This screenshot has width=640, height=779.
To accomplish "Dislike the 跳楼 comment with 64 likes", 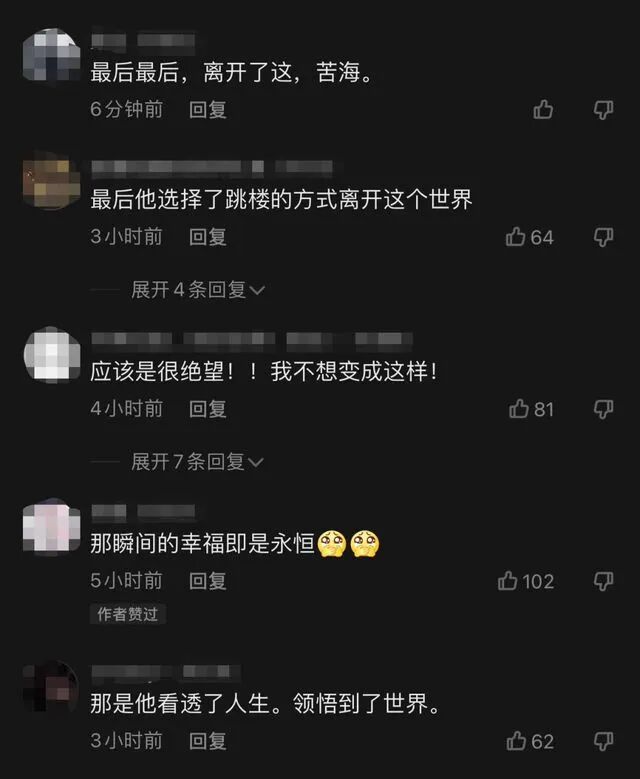I will point(603,237).
